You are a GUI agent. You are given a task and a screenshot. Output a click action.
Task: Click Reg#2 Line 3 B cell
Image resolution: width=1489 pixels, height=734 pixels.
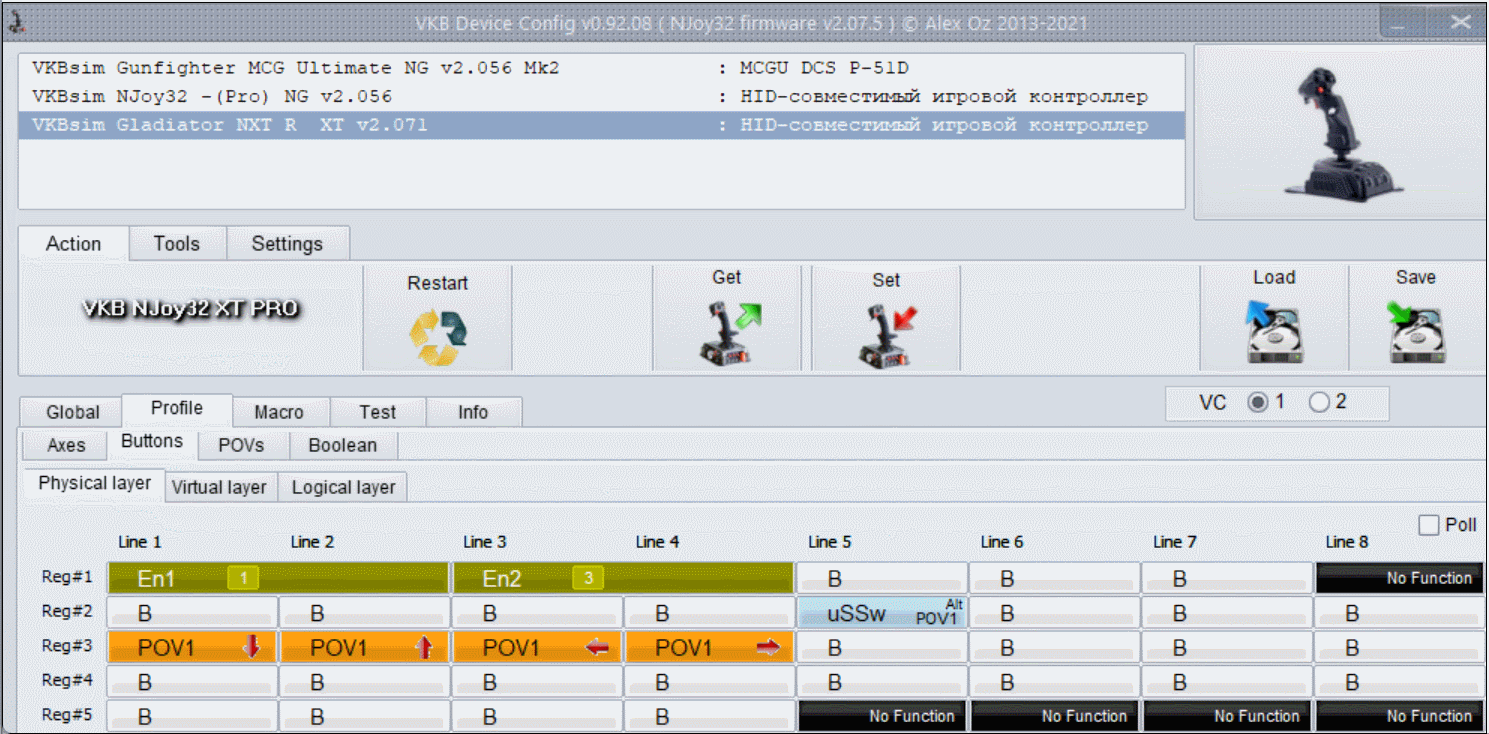[x=538, y=613]
